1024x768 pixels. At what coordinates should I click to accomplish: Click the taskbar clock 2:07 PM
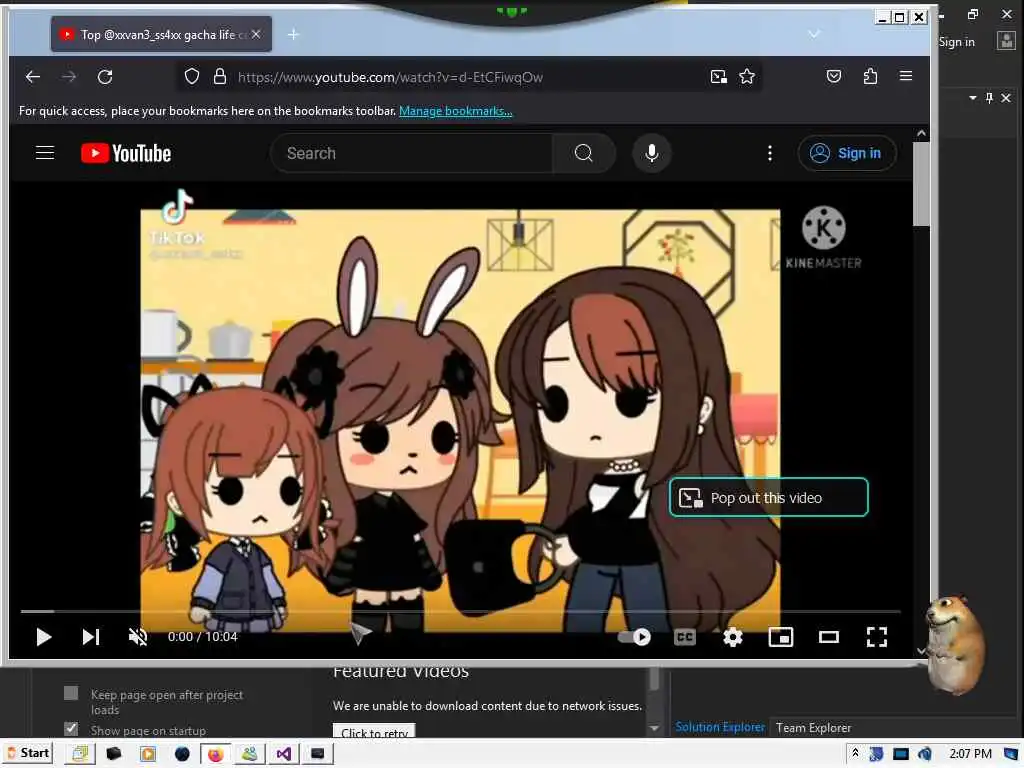pyautogui.click(x=970, y=754)
